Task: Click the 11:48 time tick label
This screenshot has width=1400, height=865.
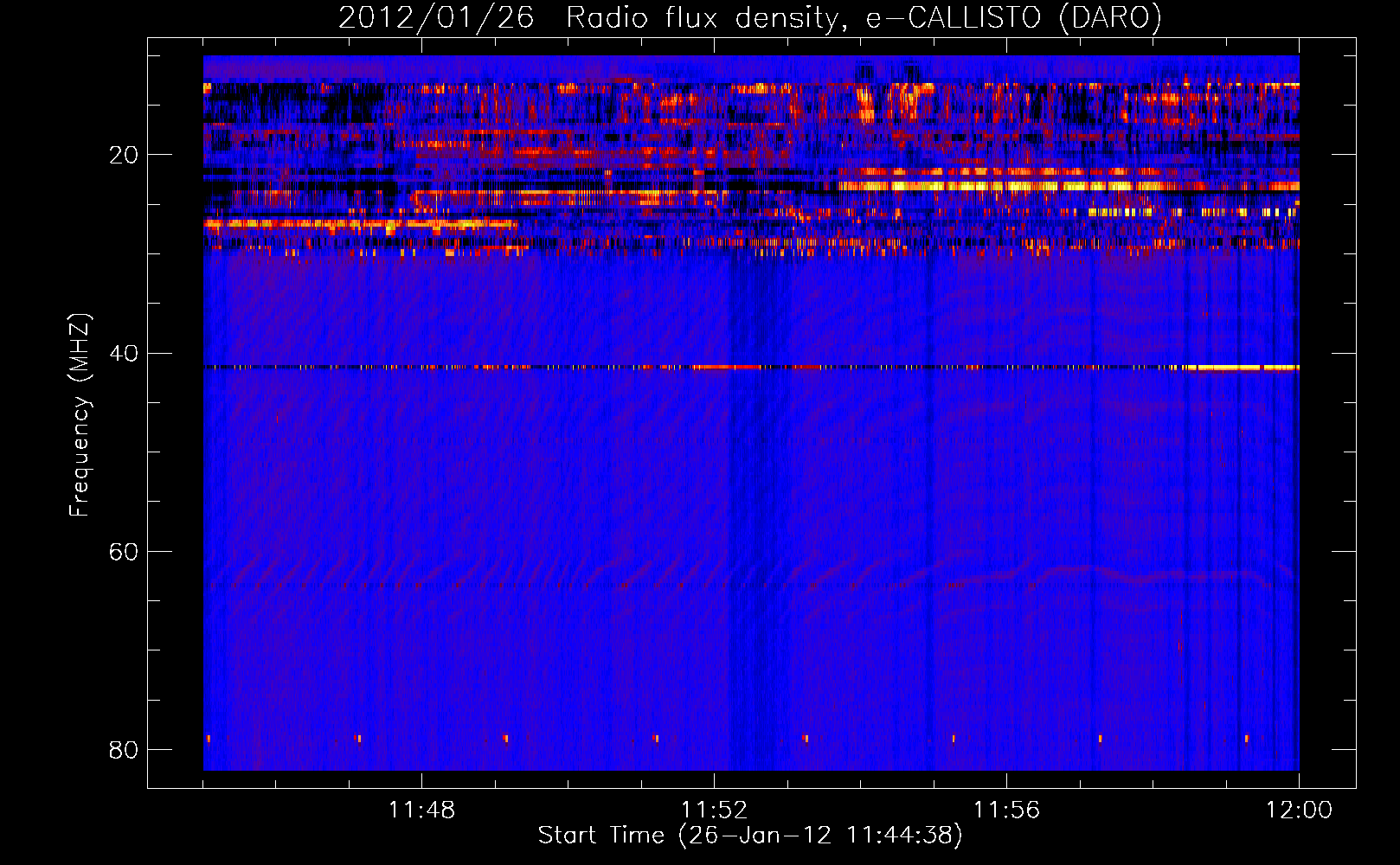Action: (421, 811)
